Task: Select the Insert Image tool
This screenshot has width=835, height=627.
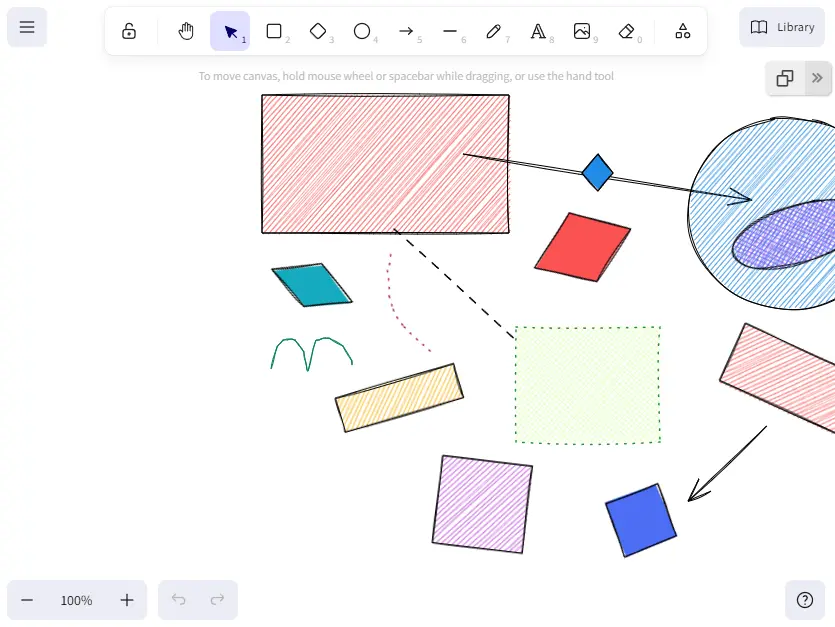Action: 582,31
